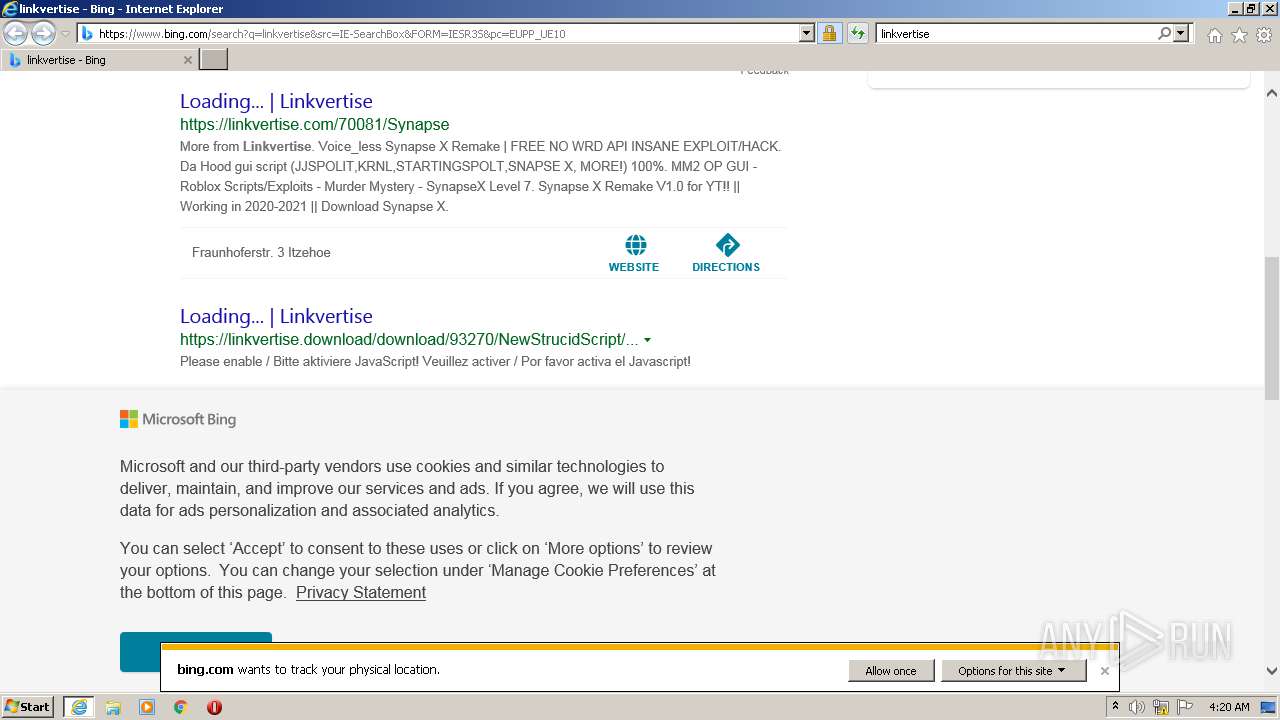Go back with the IE back arrow
The width and height of the screenshot is (1280, 720).
click(x=16, y=33)
